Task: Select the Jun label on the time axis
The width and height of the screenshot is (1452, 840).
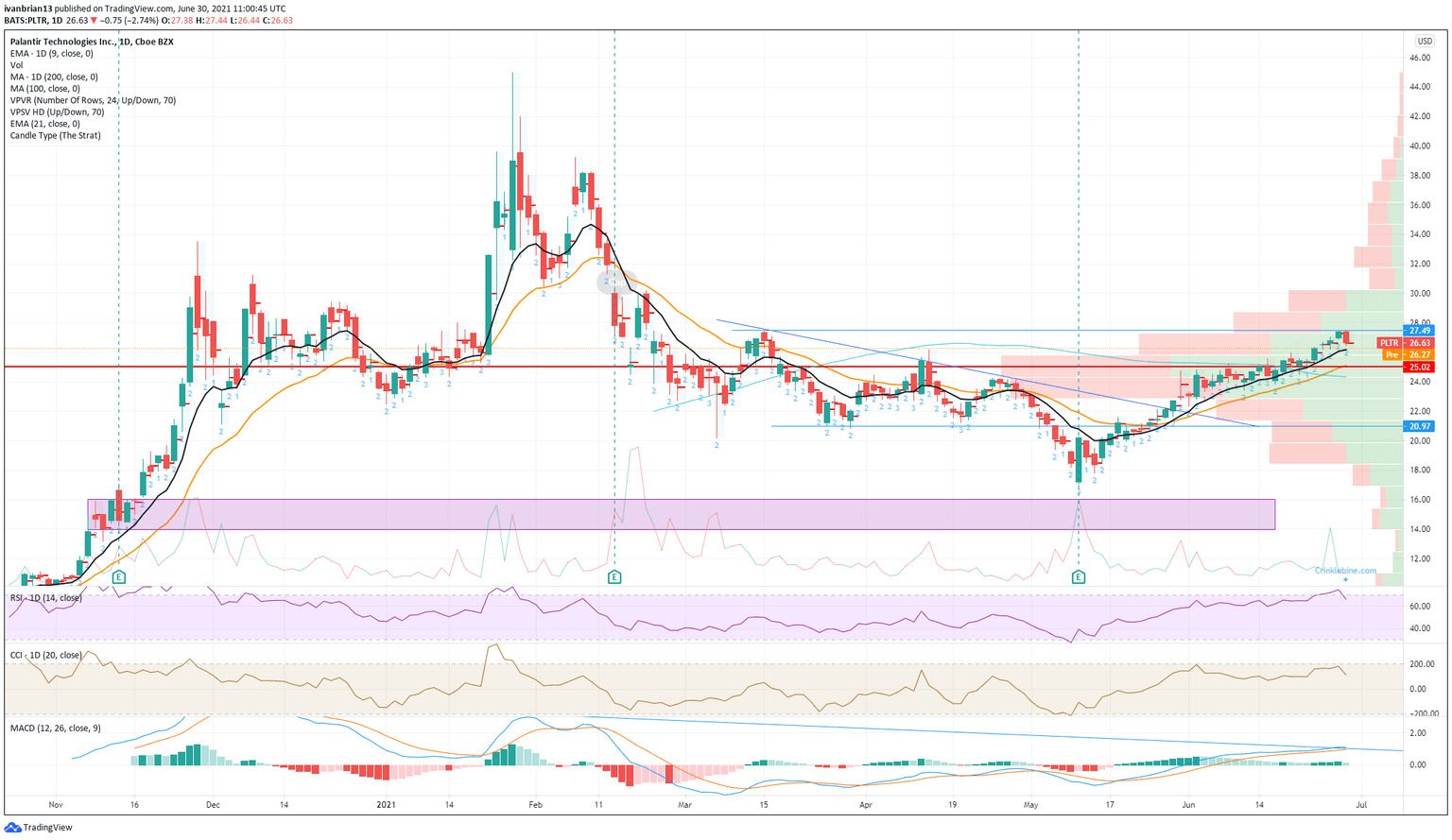Action: coord(1188,805)
